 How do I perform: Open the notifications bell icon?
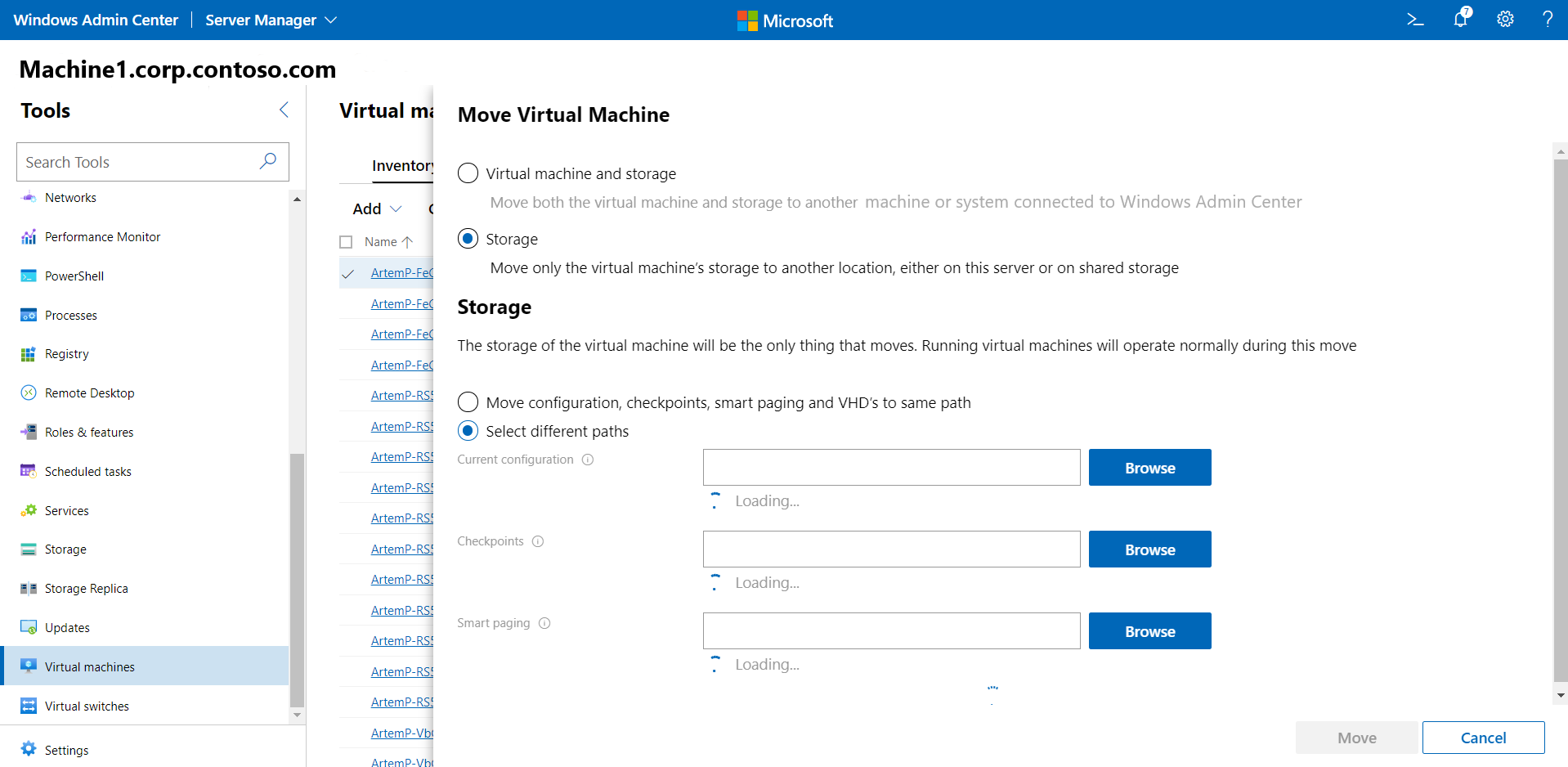coord(1461,19)
